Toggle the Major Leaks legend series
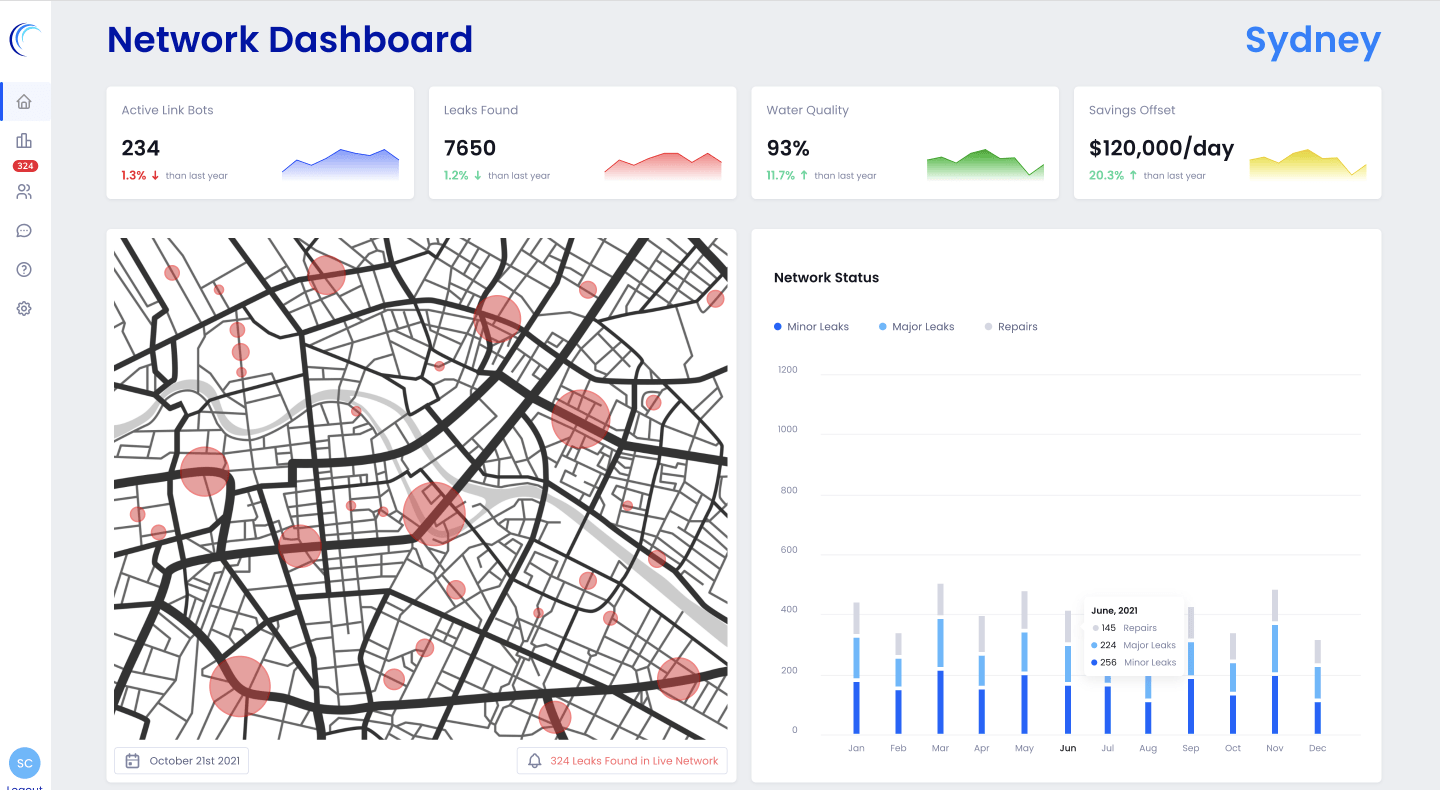Viewport: 1440px width, 790px height. [x=916, y=327]
